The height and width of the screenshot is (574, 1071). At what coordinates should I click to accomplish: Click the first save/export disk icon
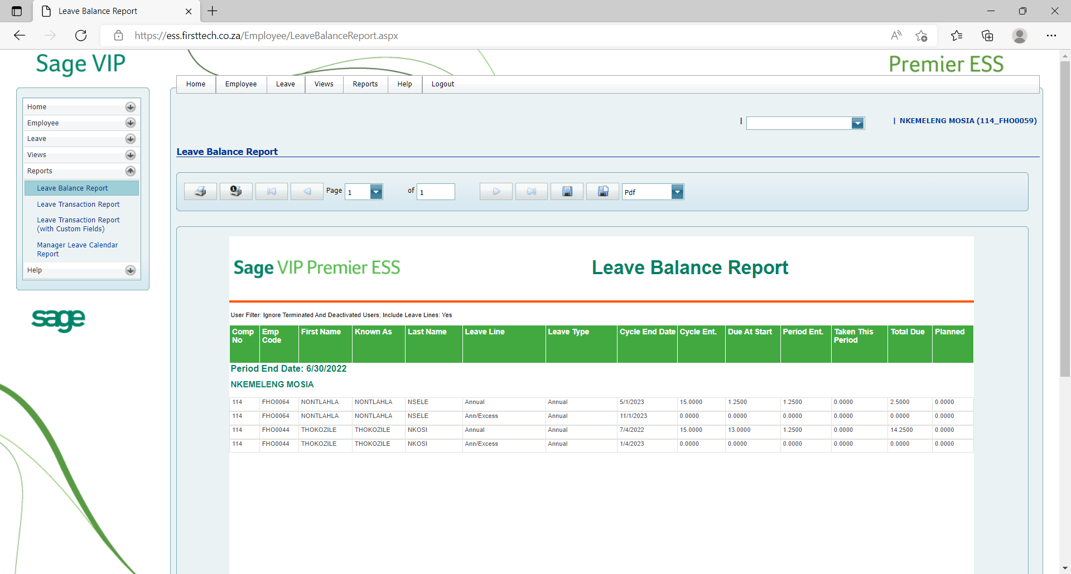(x=567, y=192)
